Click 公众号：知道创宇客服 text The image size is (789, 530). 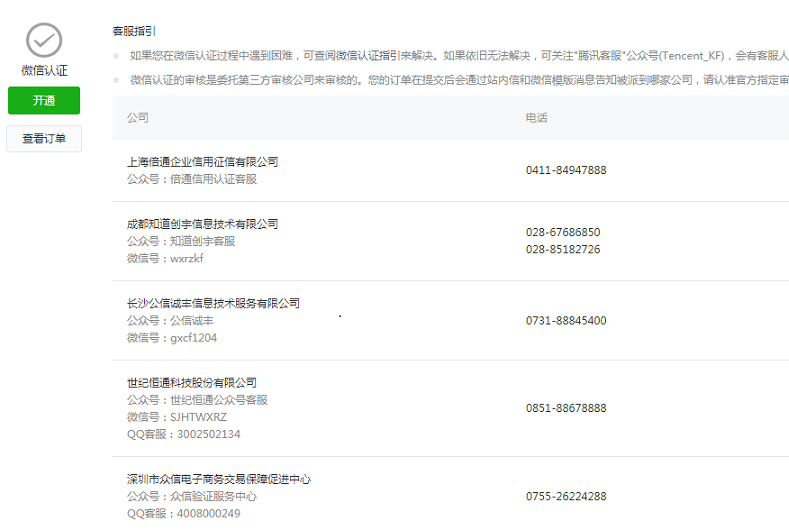coord(181,241)
